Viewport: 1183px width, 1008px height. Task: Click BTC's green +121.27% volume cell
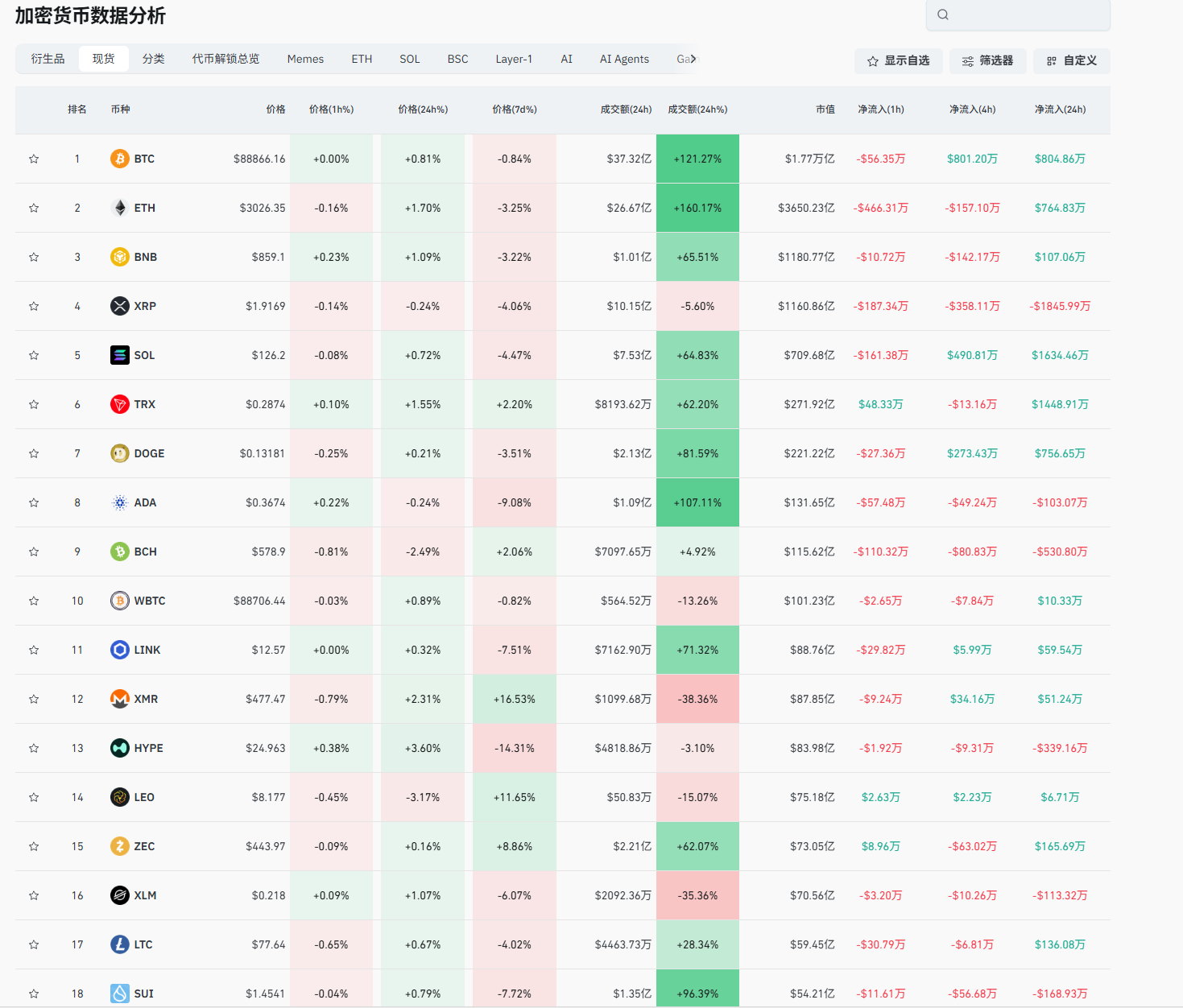[x=697, y=159]
